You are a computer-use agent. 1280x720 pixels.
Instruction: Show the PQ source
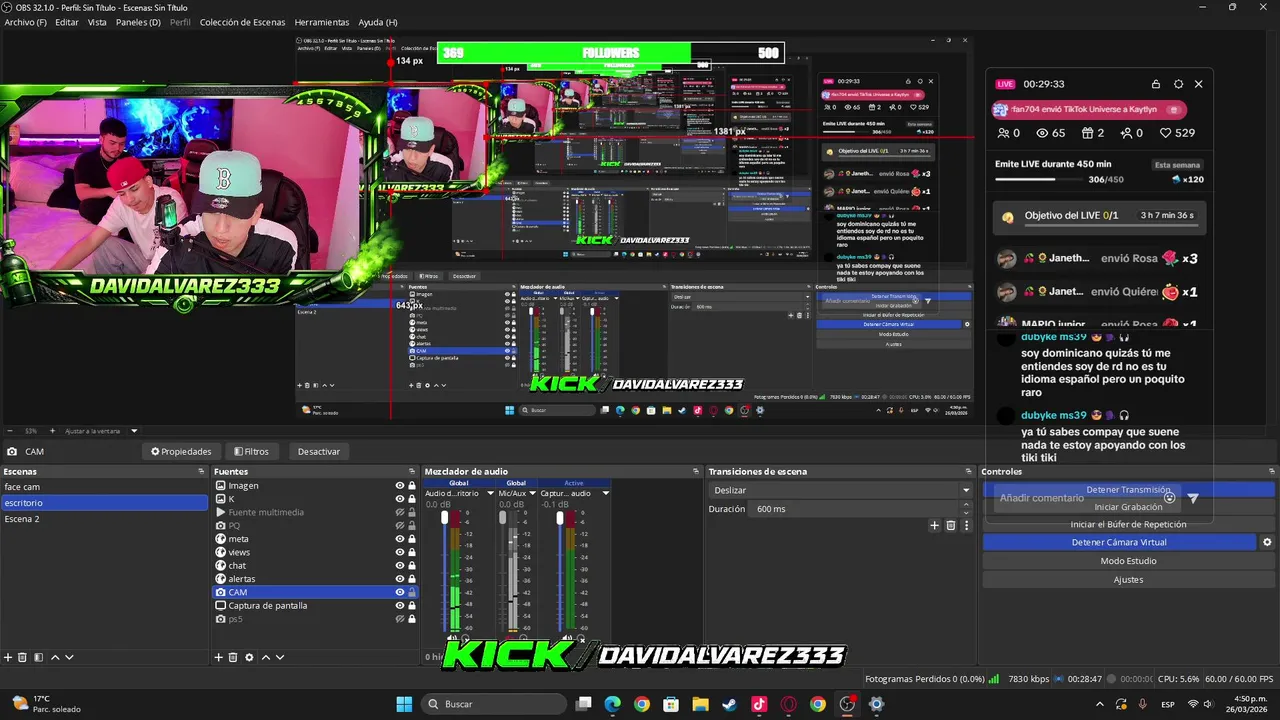coord(400,525)
